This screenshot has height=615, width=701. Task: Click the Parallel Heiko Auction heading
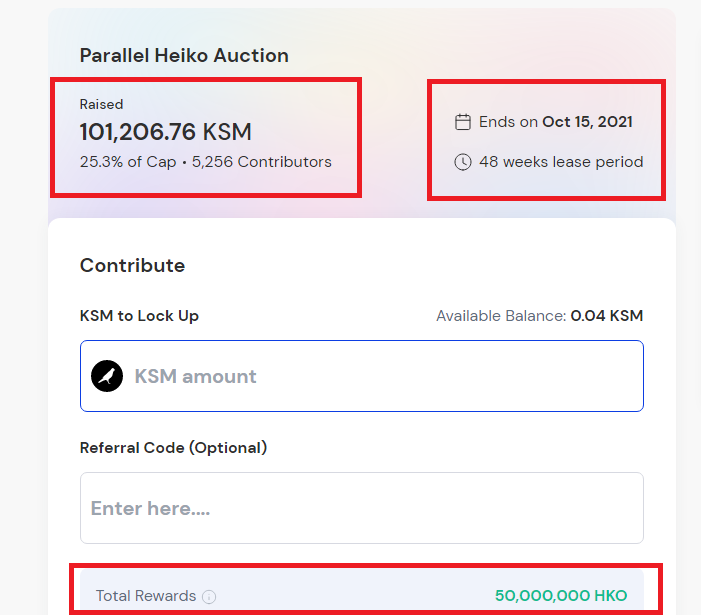184,55
